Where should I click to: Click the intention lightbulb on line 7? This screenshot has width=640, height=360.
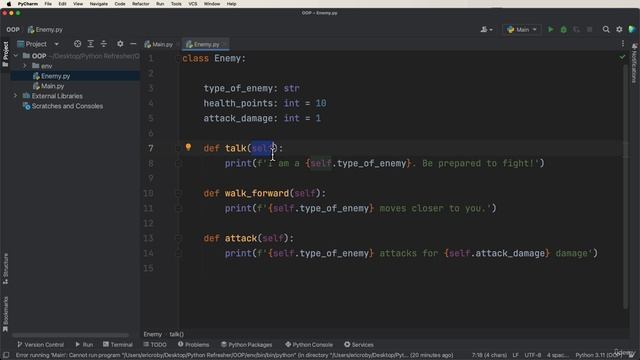point(188,147)
